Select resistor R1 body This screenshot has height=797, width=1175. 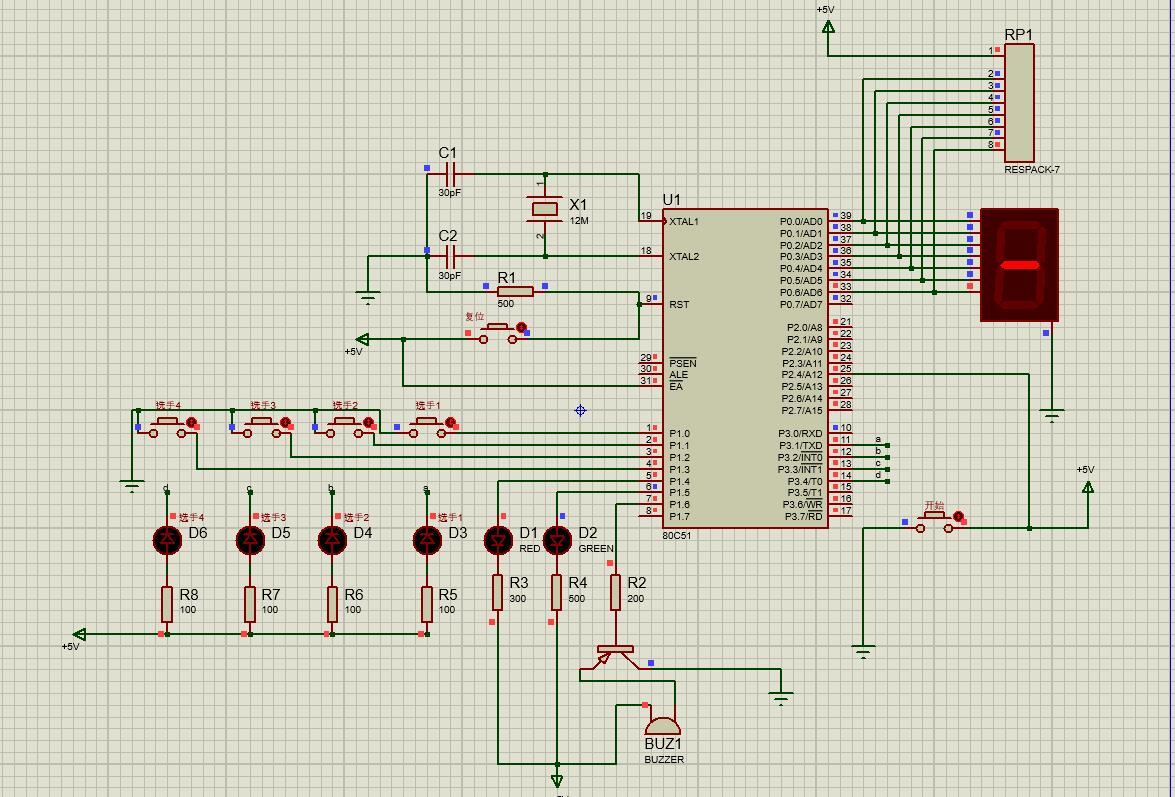515,291
